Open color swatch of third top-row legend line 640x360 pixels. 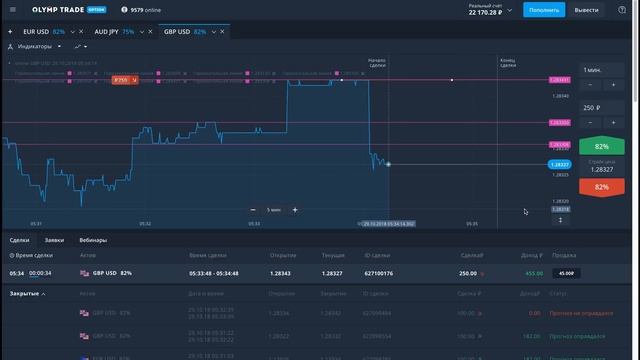(247, 73)
